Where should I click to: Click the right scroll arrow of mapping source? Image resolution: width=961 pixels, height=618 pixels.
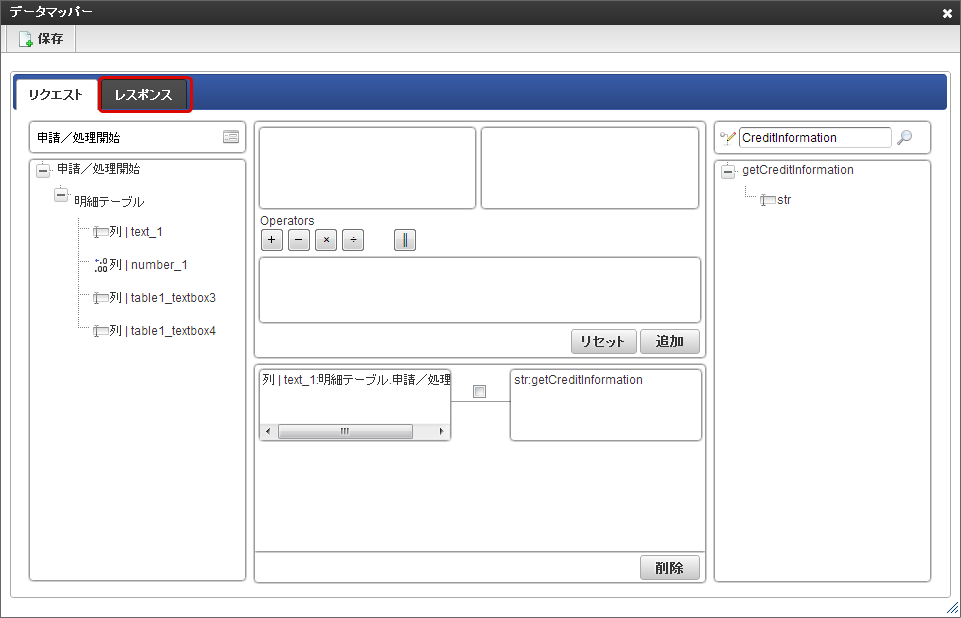point(441,432)
